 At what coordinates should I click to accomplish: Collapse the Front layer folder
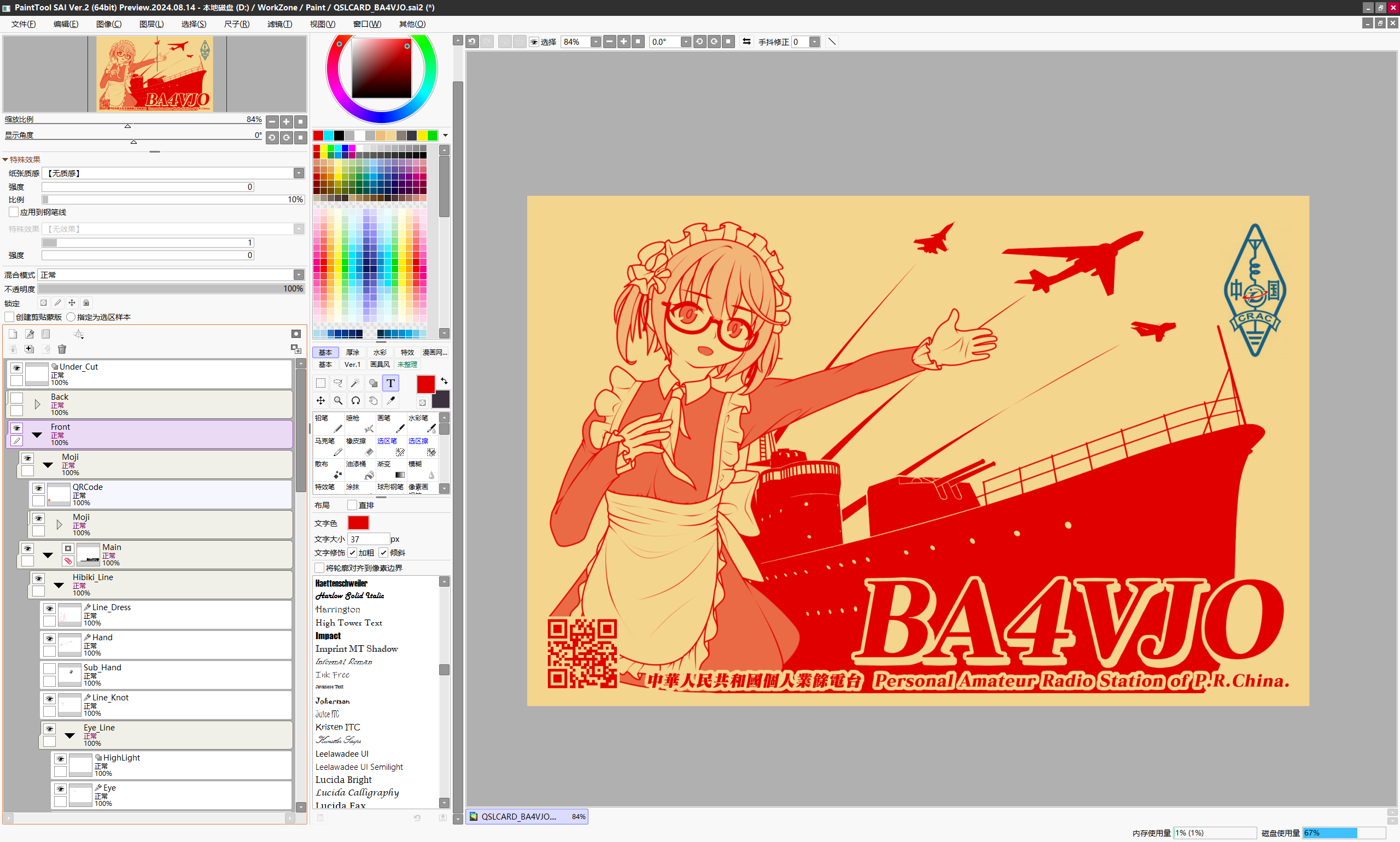[37, 435]
